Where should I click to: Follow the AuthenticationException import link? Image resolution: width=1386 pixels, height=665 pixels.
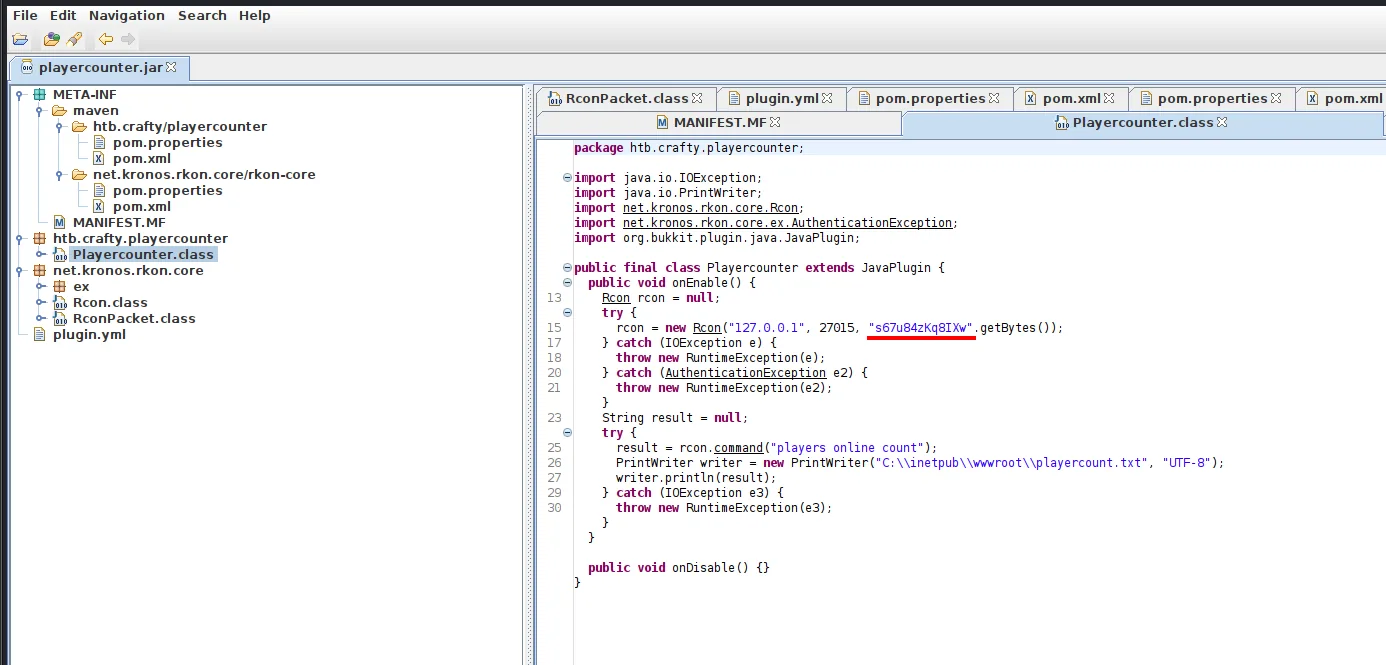[x=789, y=223]
